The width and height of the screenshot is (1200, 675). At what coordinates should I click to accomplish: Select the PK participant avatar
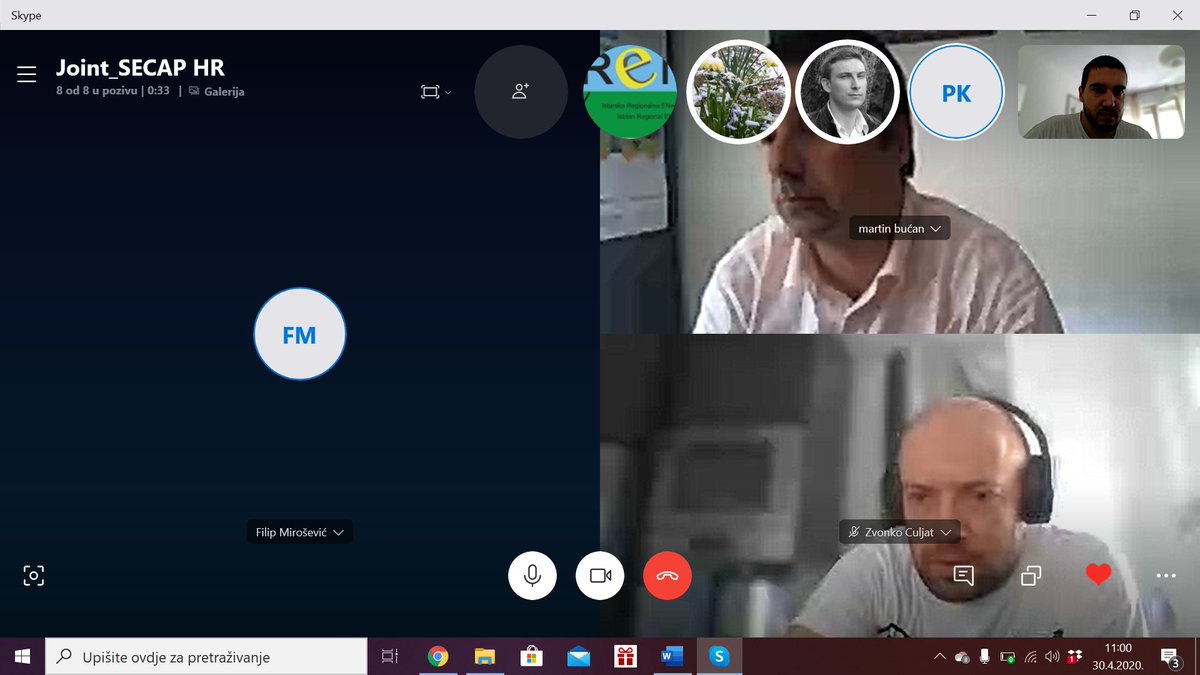(x=956, y=92)
